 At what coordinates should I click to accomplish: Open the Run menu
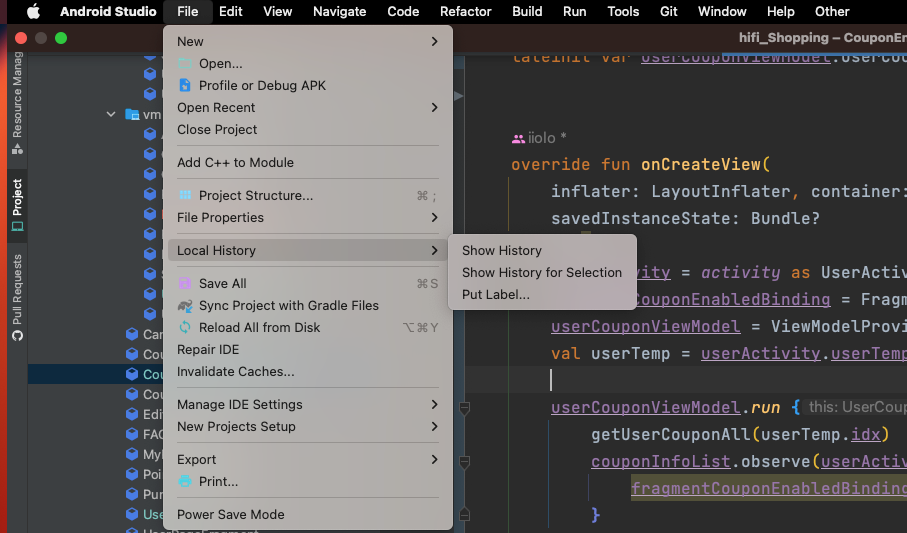574,12
